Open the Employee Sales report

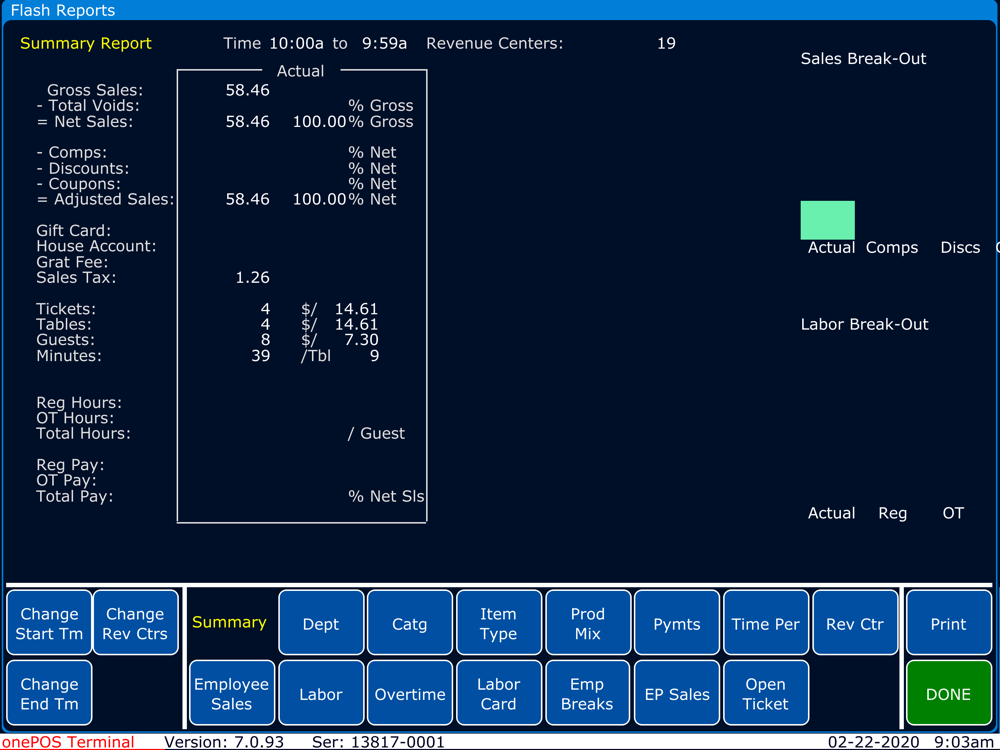point(232,693)
